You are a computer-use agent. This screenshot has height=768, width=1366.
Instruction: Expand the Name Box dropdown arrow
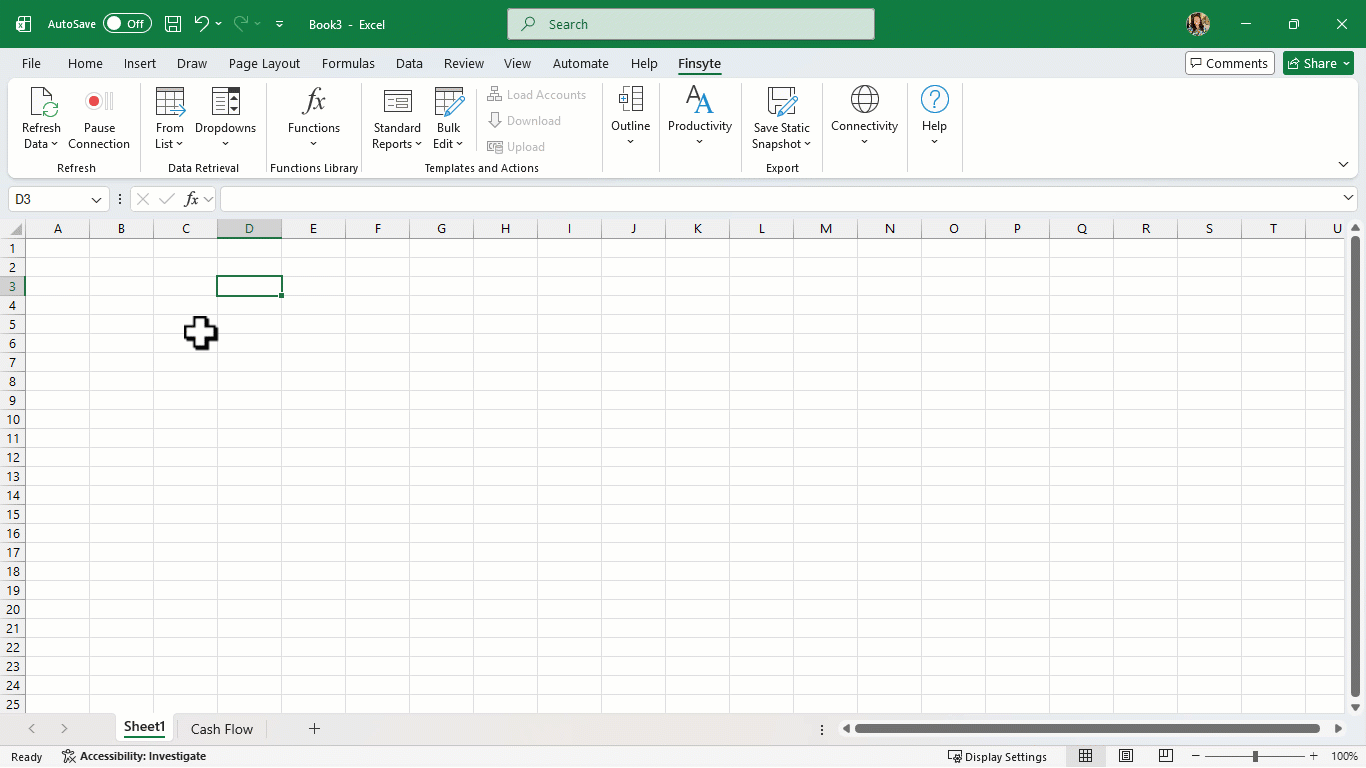click(x=97, y=200)
